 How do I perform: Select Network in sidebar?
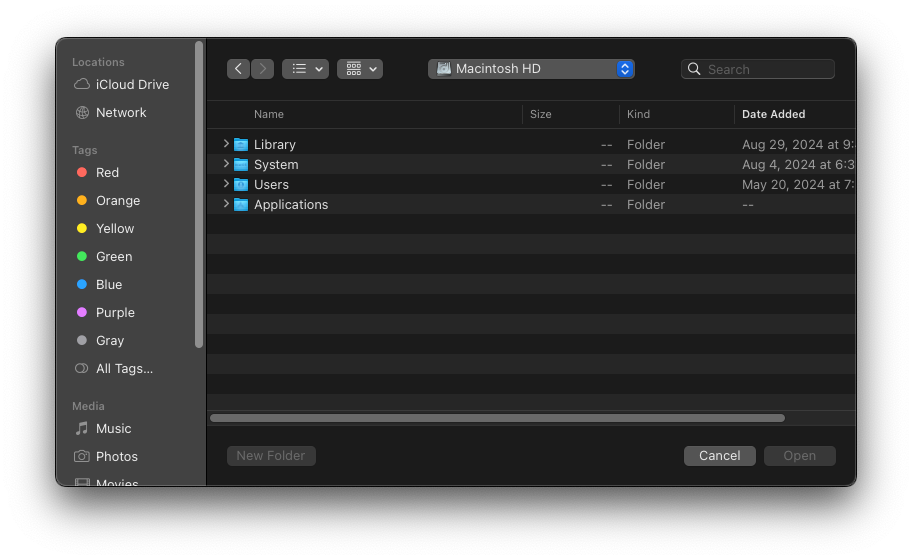point(111,112)
